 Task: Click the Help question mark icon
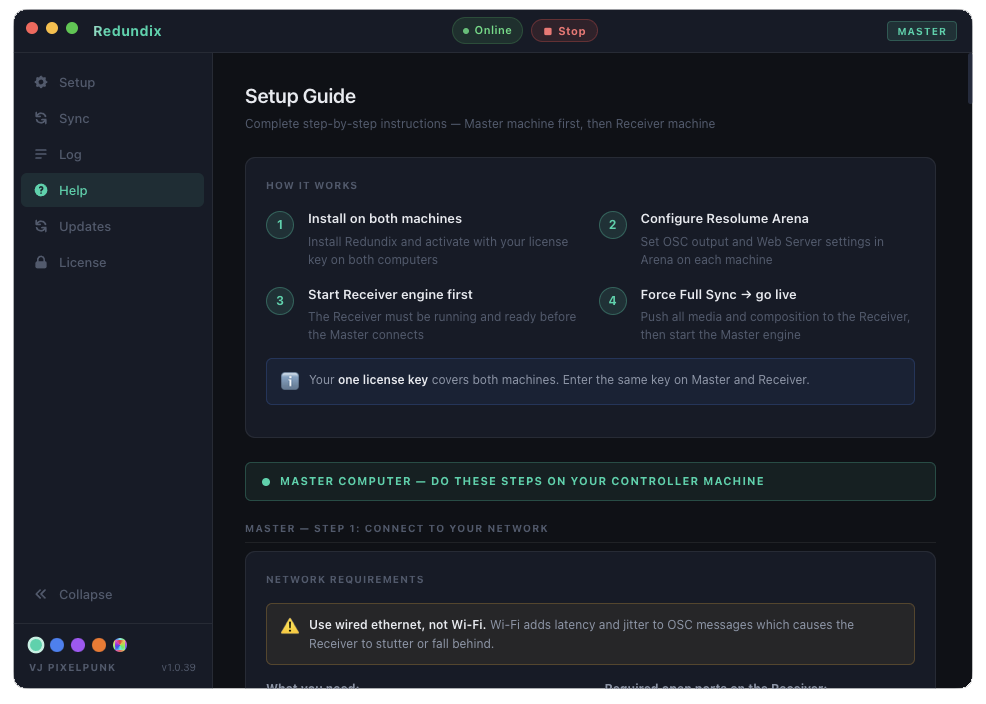(41, 190)
